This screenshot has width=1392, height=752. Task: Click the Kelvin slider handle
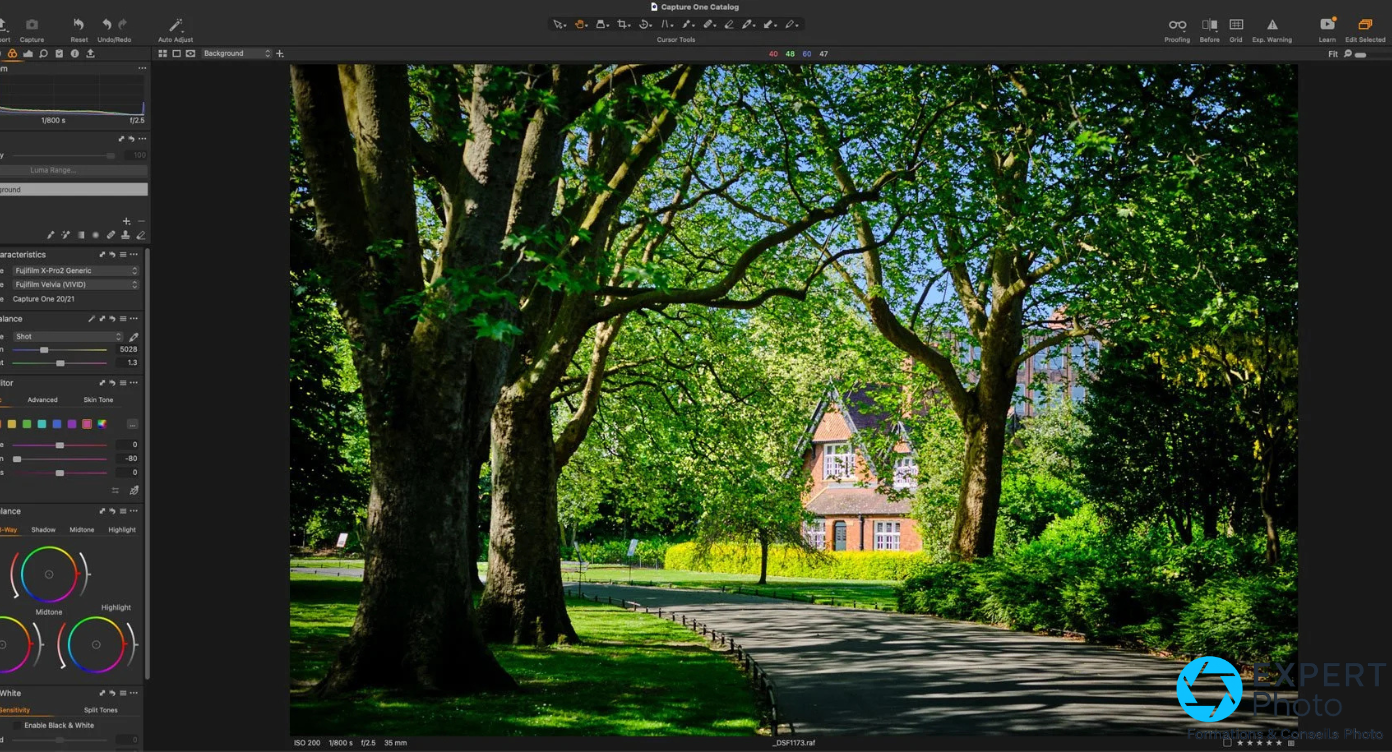pyautogui.click(x=44, y=350)
